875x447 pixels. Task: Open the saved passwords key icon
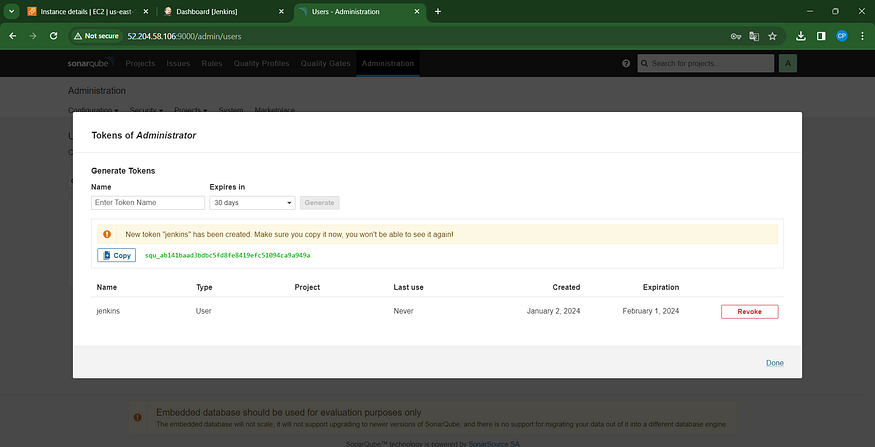[x=735, y=36]
